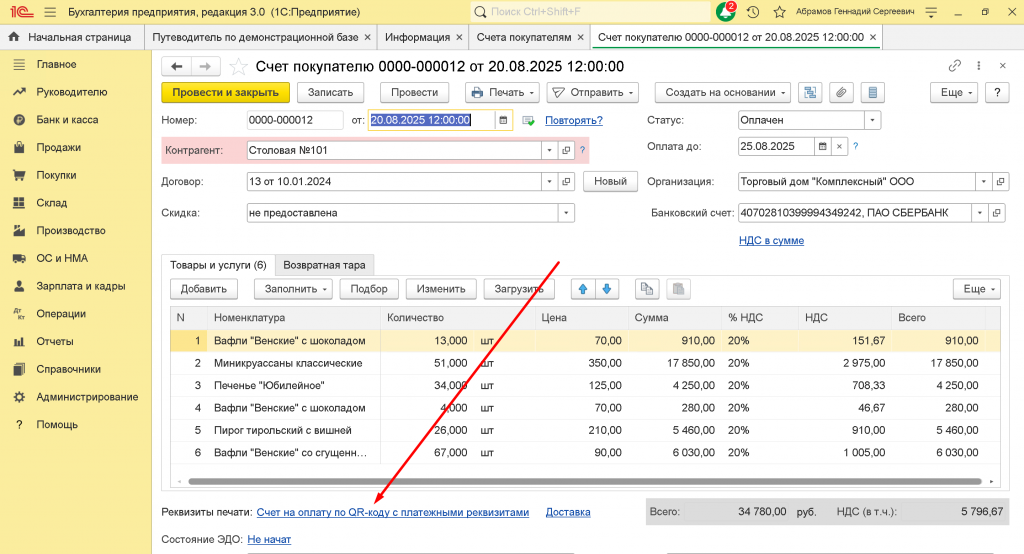The height and width of the screenshot is (554, 1024).
Task: Click the Провести и закрыть button
Action: tap(225, 92)
